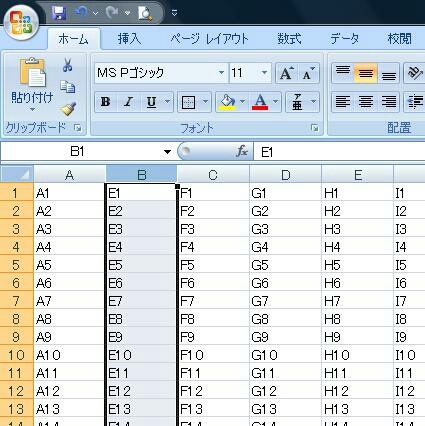Open the Name Box dropdown arrow
The image size is (425, 426).
(x=167, y=152)
